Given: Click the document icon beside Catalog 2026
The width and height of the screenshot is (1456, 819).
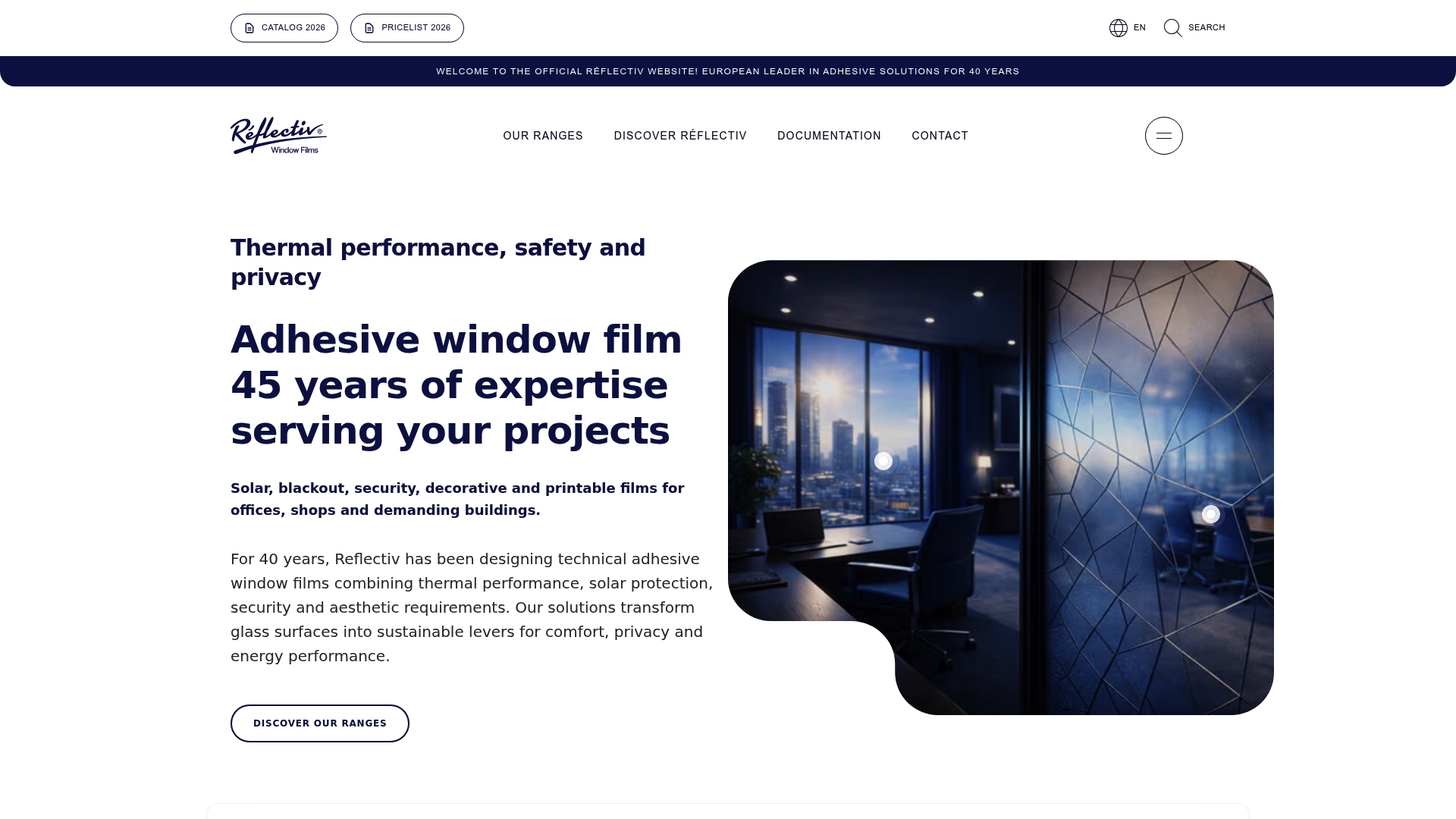Looking at the screenshot, I should [249, 28].
